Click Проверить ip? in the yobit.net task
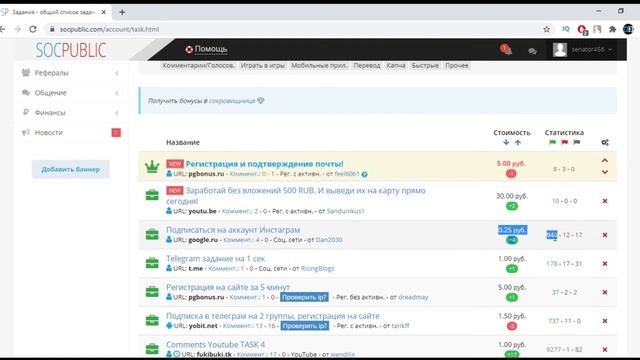This screenshot has height=360, width=640. (x=305, y=326)
